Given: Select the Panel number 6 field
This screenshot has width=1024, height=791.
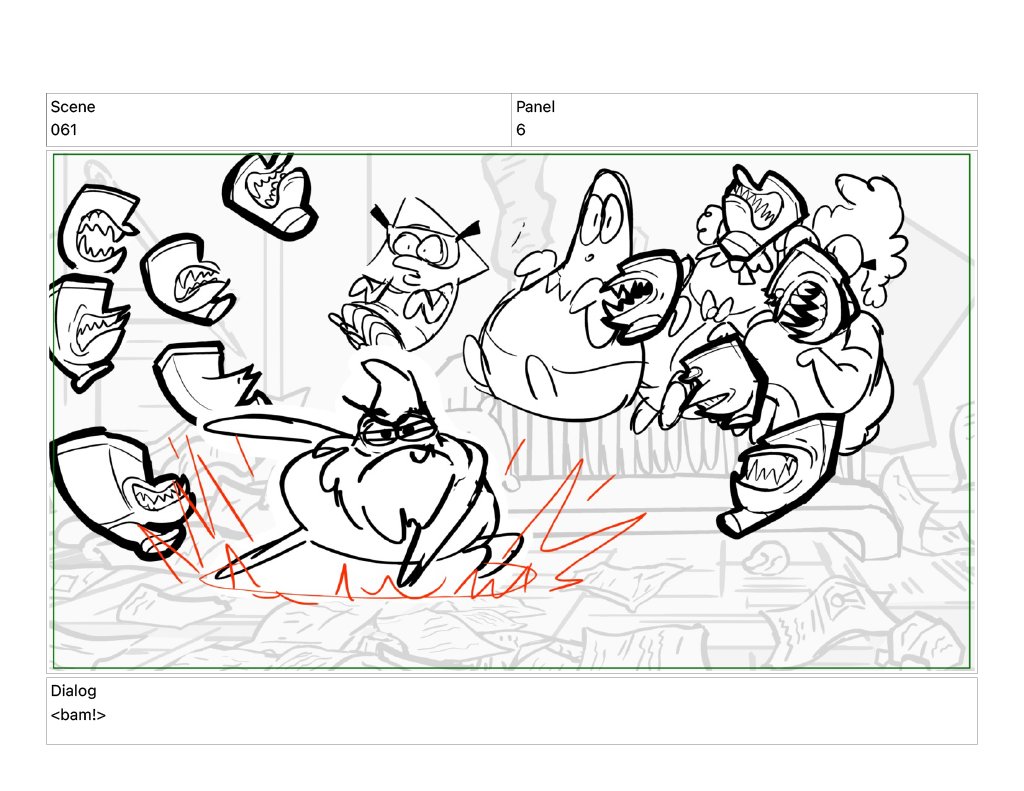Looking at the screenshot, I should pyautogui.click(x=521, y=130).
